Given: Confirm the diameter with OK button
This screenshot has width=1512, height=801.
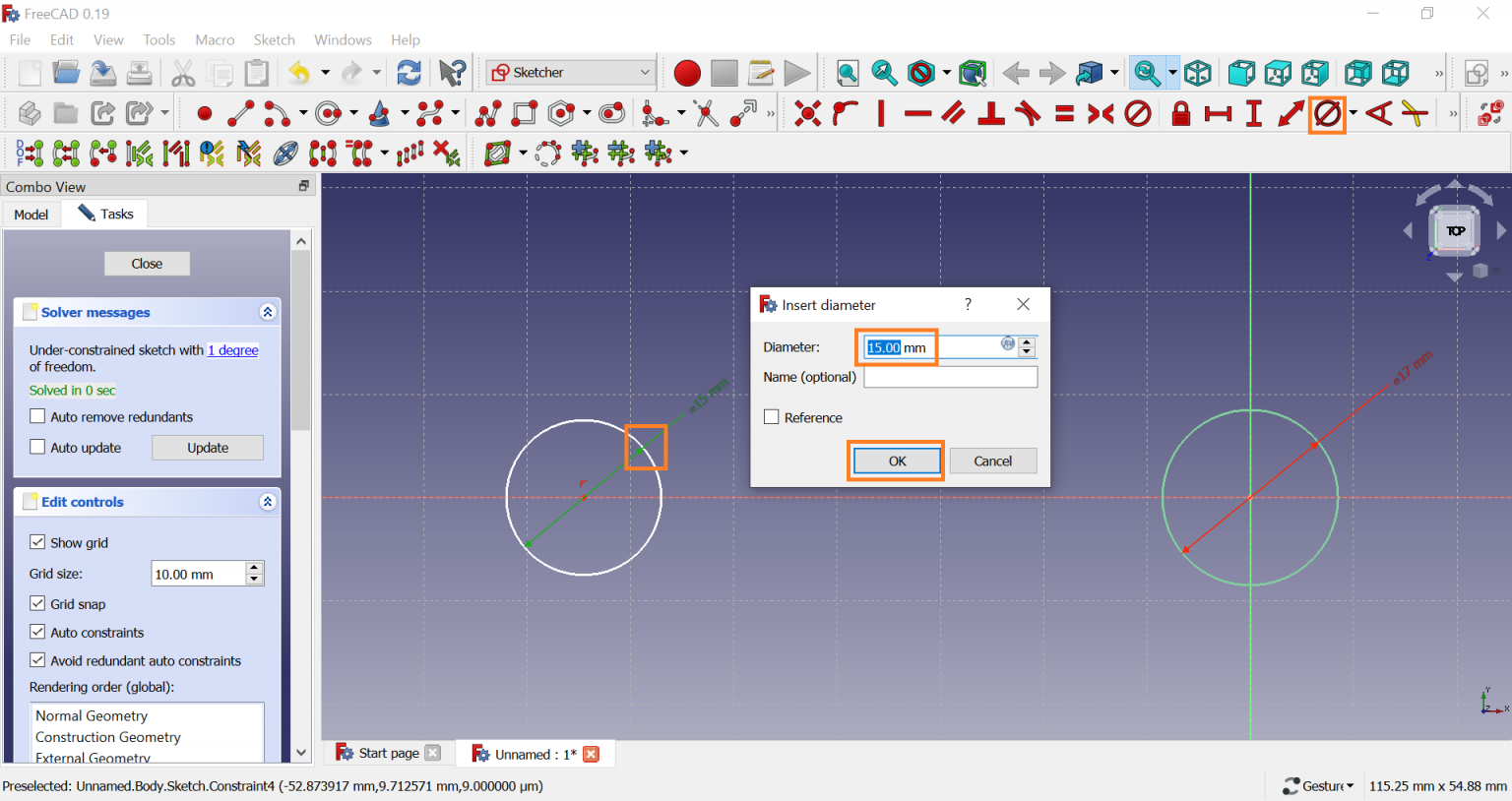Looking at the screenshot, I should [x=897, y=462].
